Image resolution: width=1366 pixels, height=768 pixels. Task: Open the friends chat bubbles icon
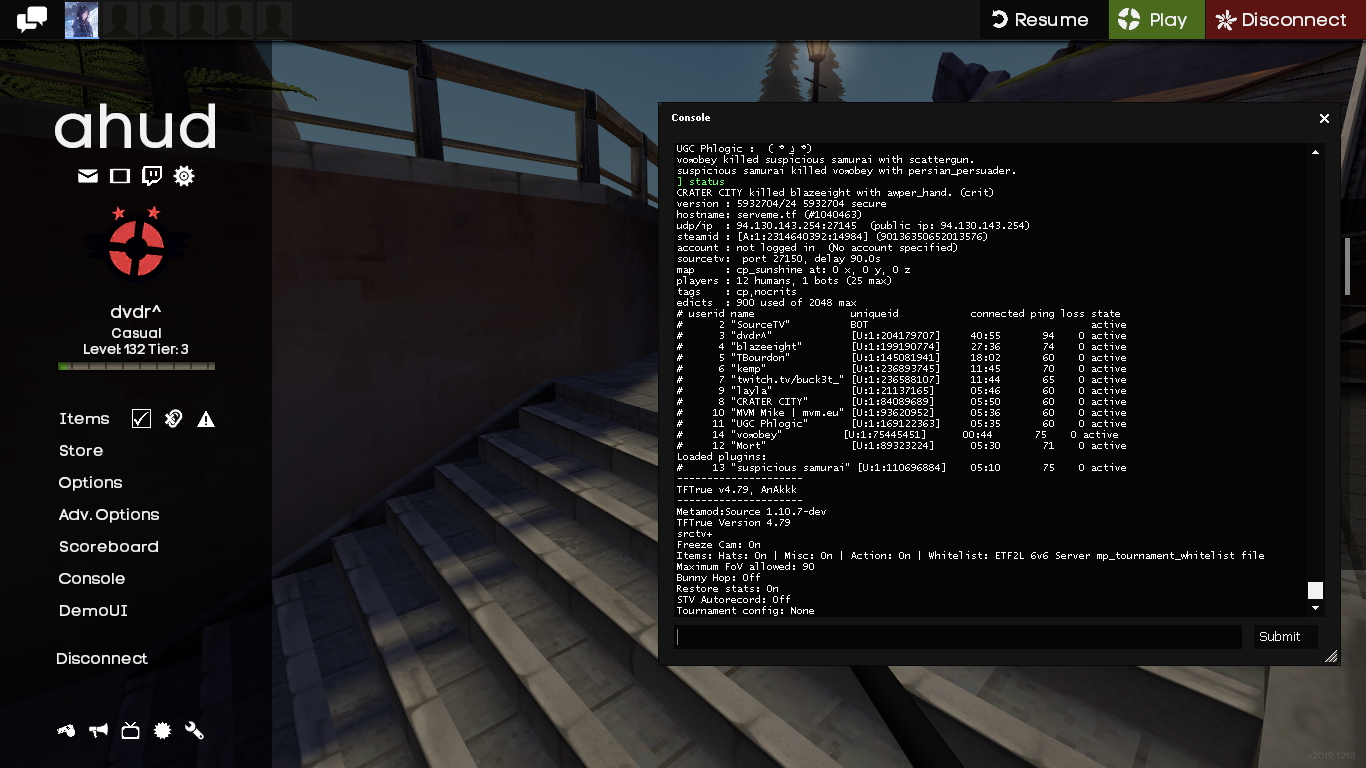[32, 19]
